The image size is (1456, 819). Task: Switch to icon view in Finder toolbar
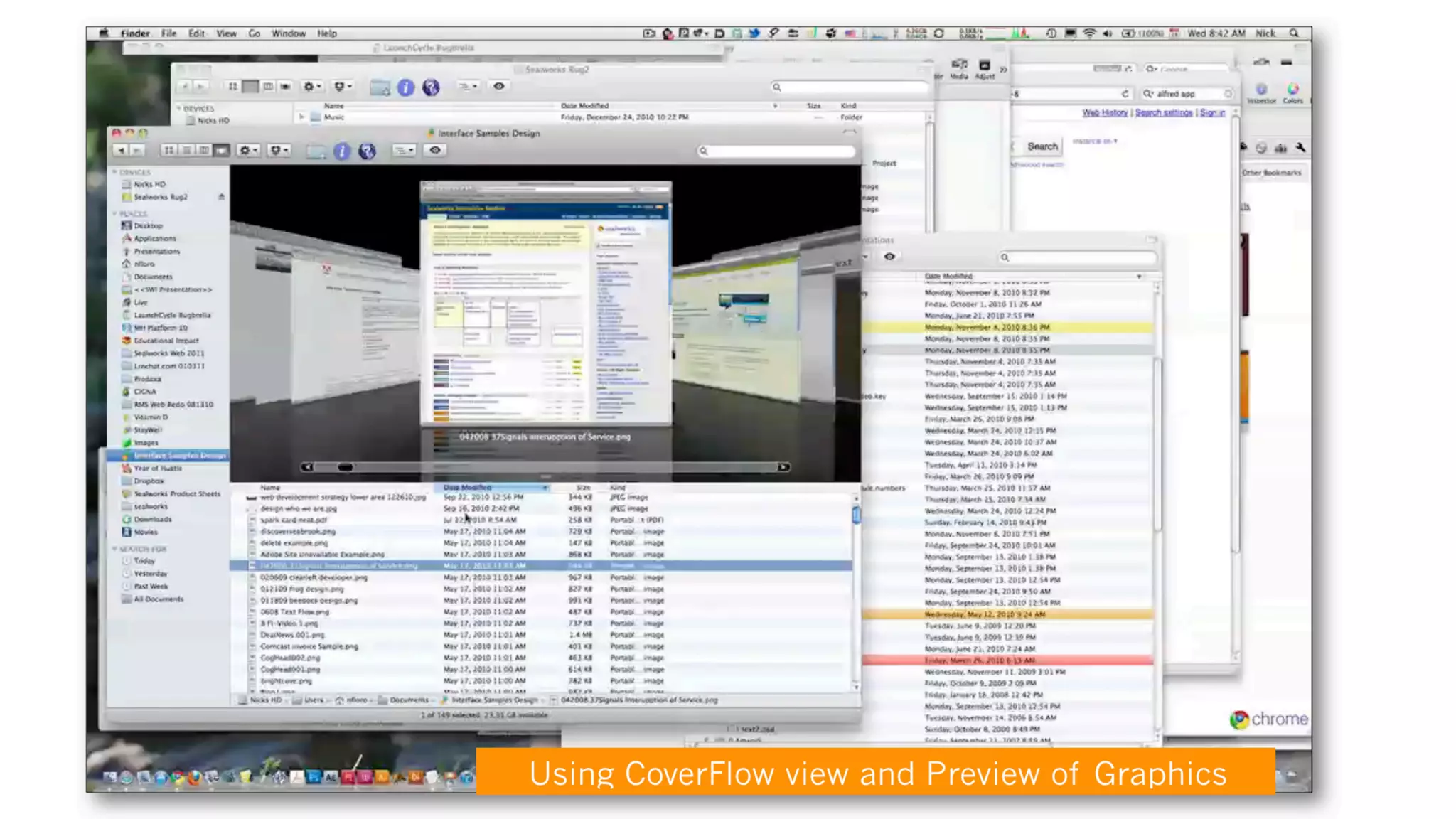coord(169,150)
